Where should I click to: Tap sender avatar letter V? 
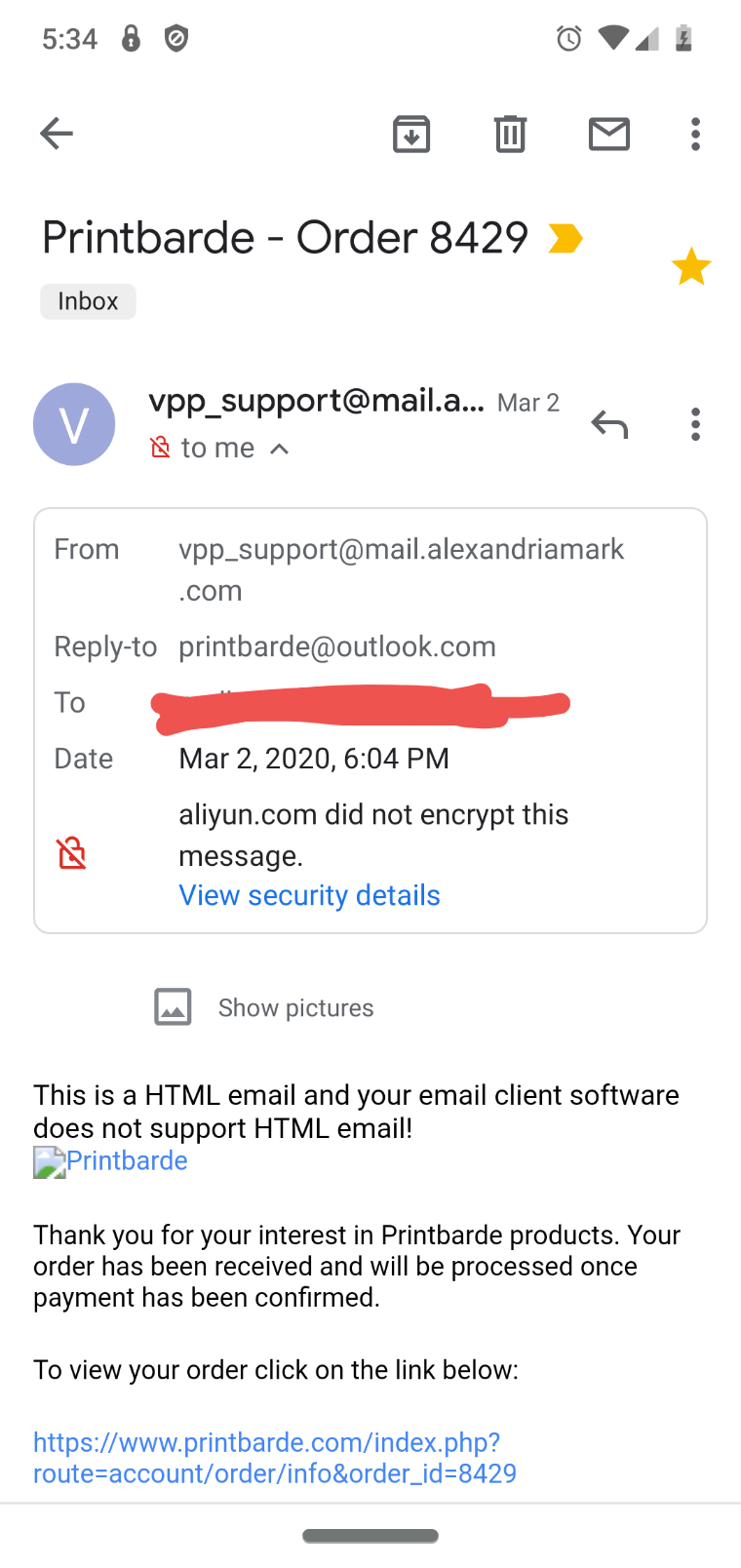pos(74,424)
